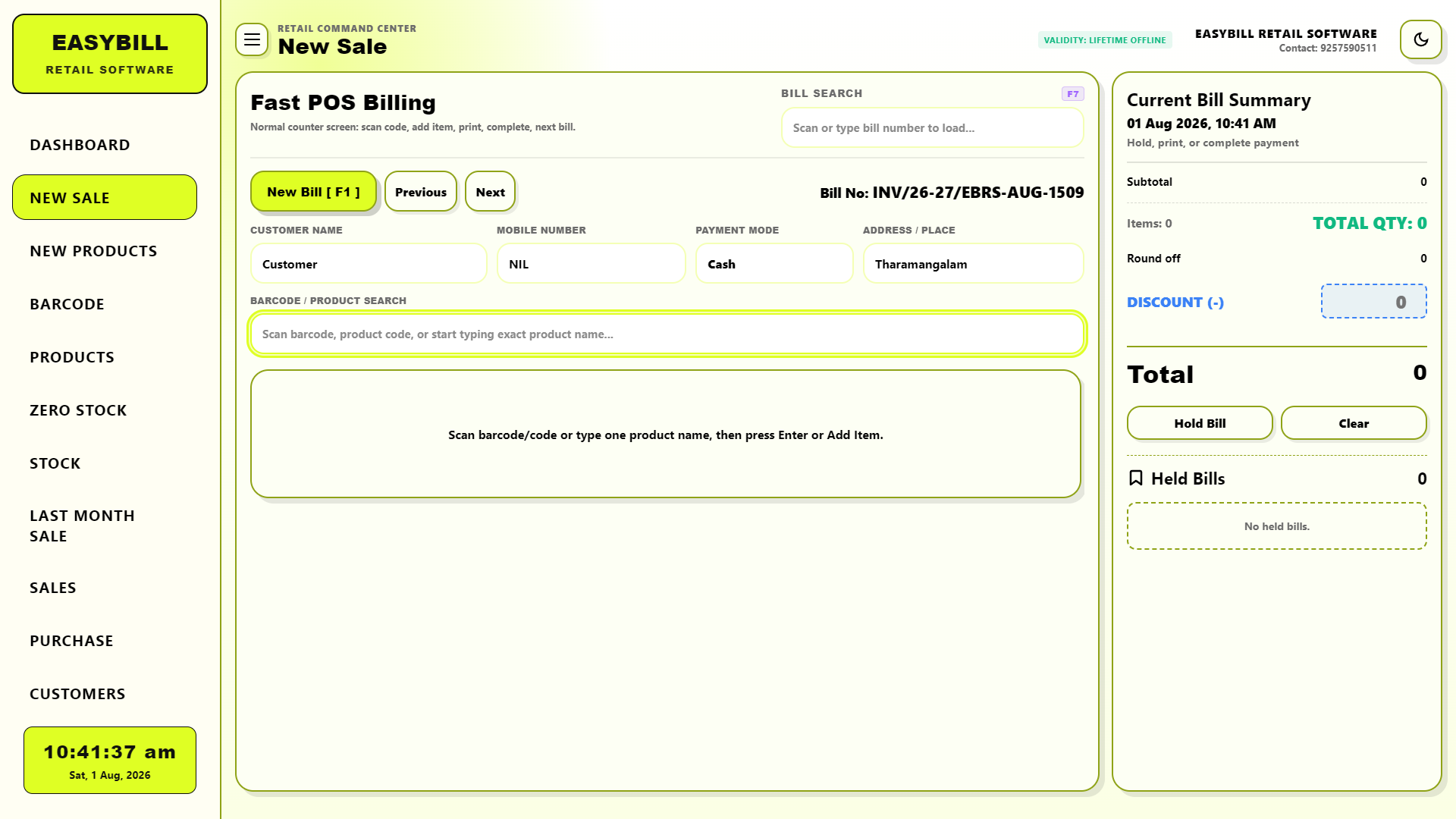The image size is (1456, 819).
Task: Click the Customer Name field
Action: 369,263
